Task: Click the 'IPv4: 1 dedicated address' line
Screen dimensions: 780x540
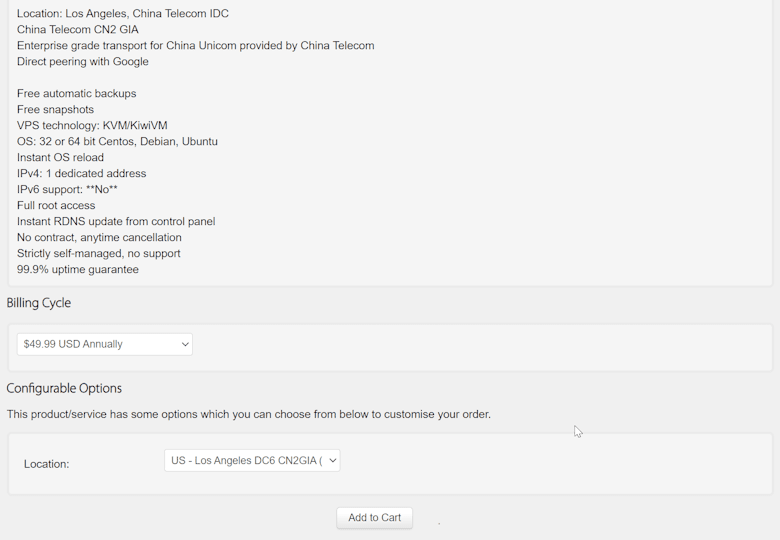Action: point(82,174)
